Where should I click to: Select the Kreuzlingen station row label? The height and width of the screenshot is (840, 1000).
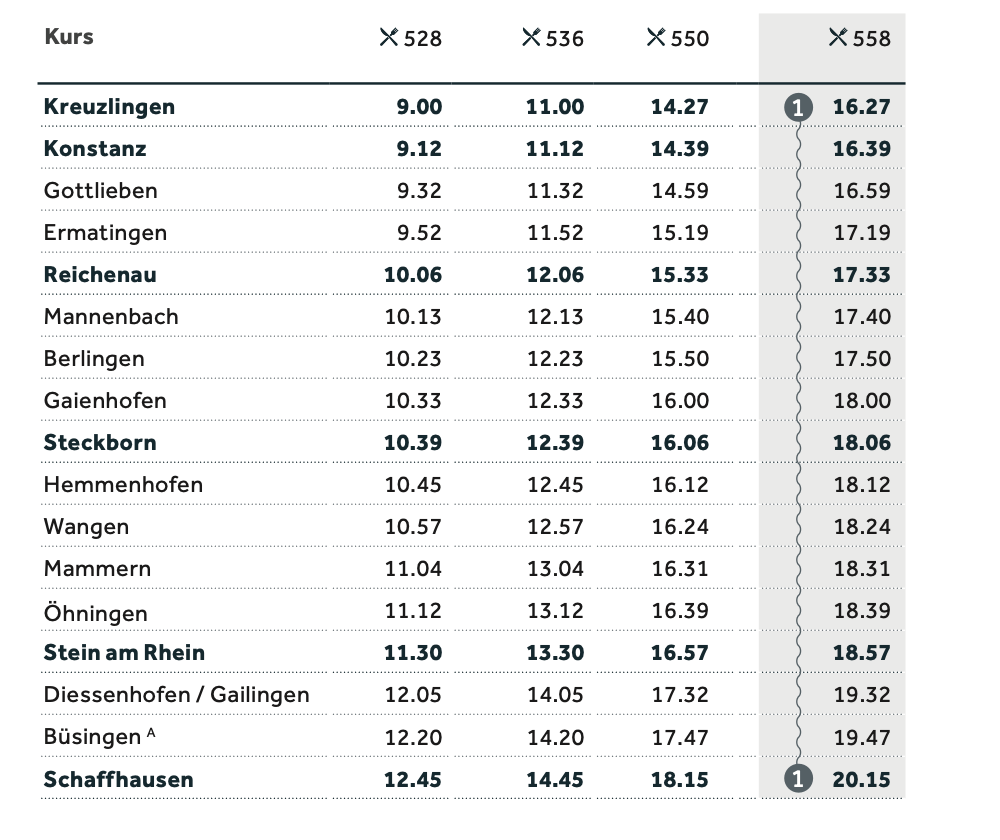pos(109,107)
